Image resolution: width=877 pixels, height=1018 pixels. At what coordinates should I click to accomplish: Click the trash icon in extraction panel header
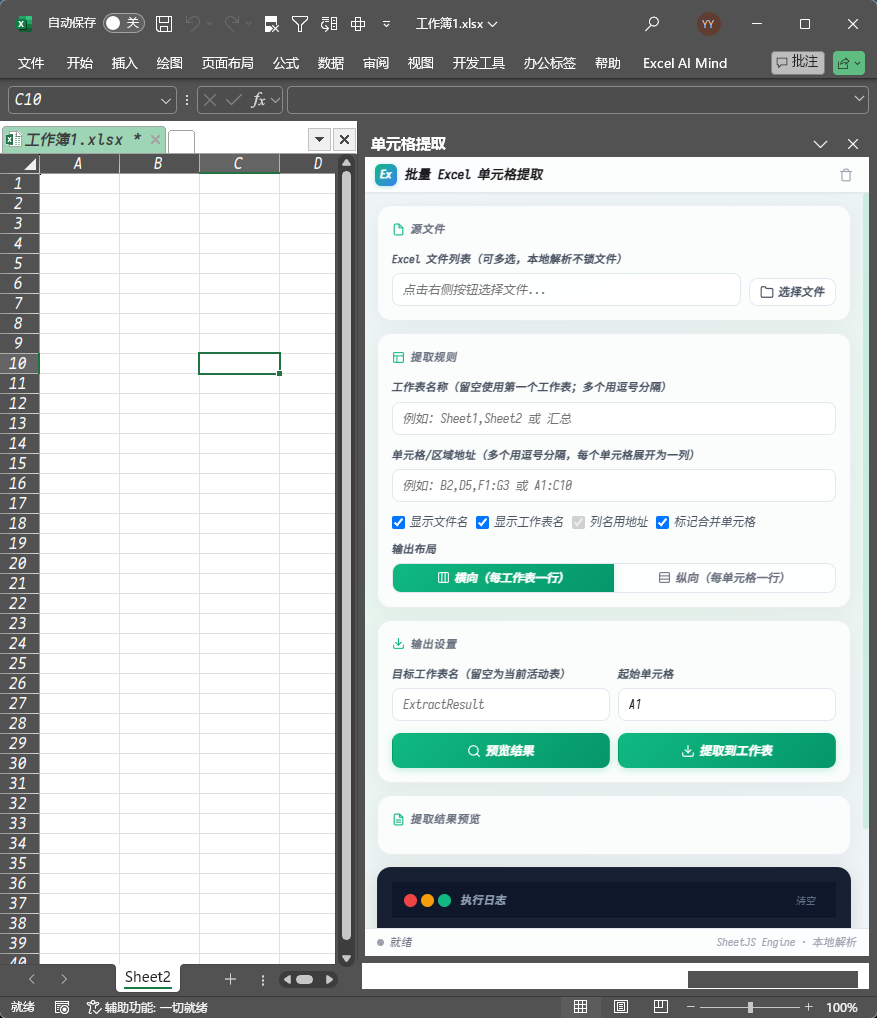pyautogui.click(x=845, y=175)
